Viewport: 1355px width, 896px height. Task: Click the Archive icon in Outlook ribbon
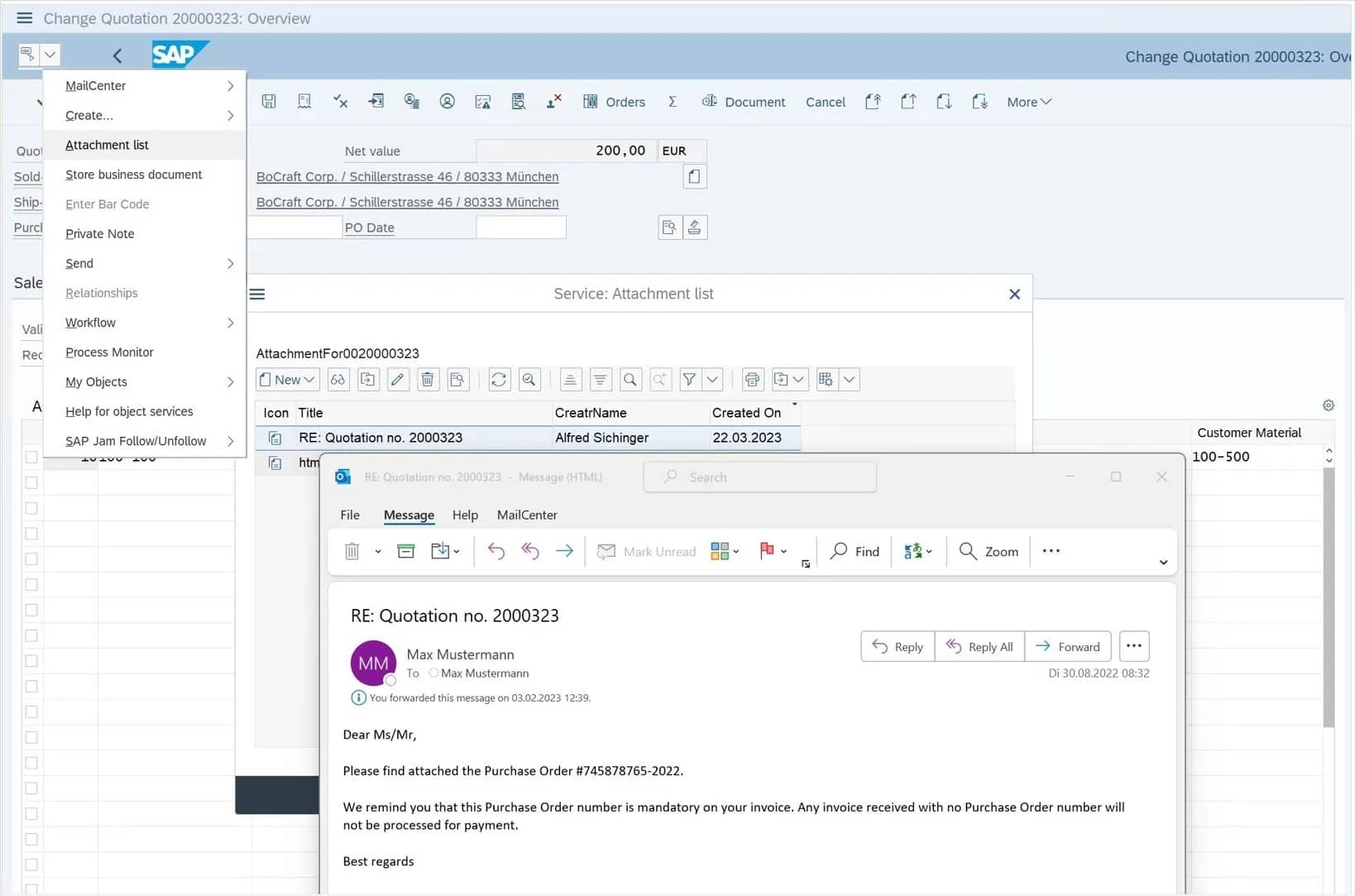click(406, 551)
